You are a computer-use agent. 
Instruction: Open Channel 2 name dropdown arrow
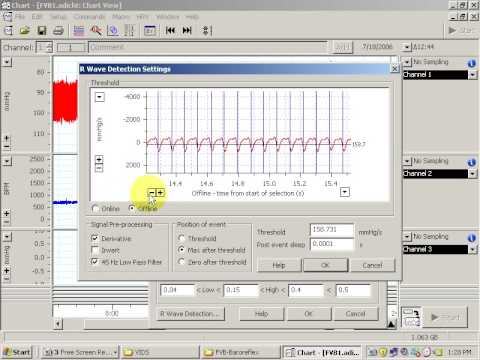point(472,173)
